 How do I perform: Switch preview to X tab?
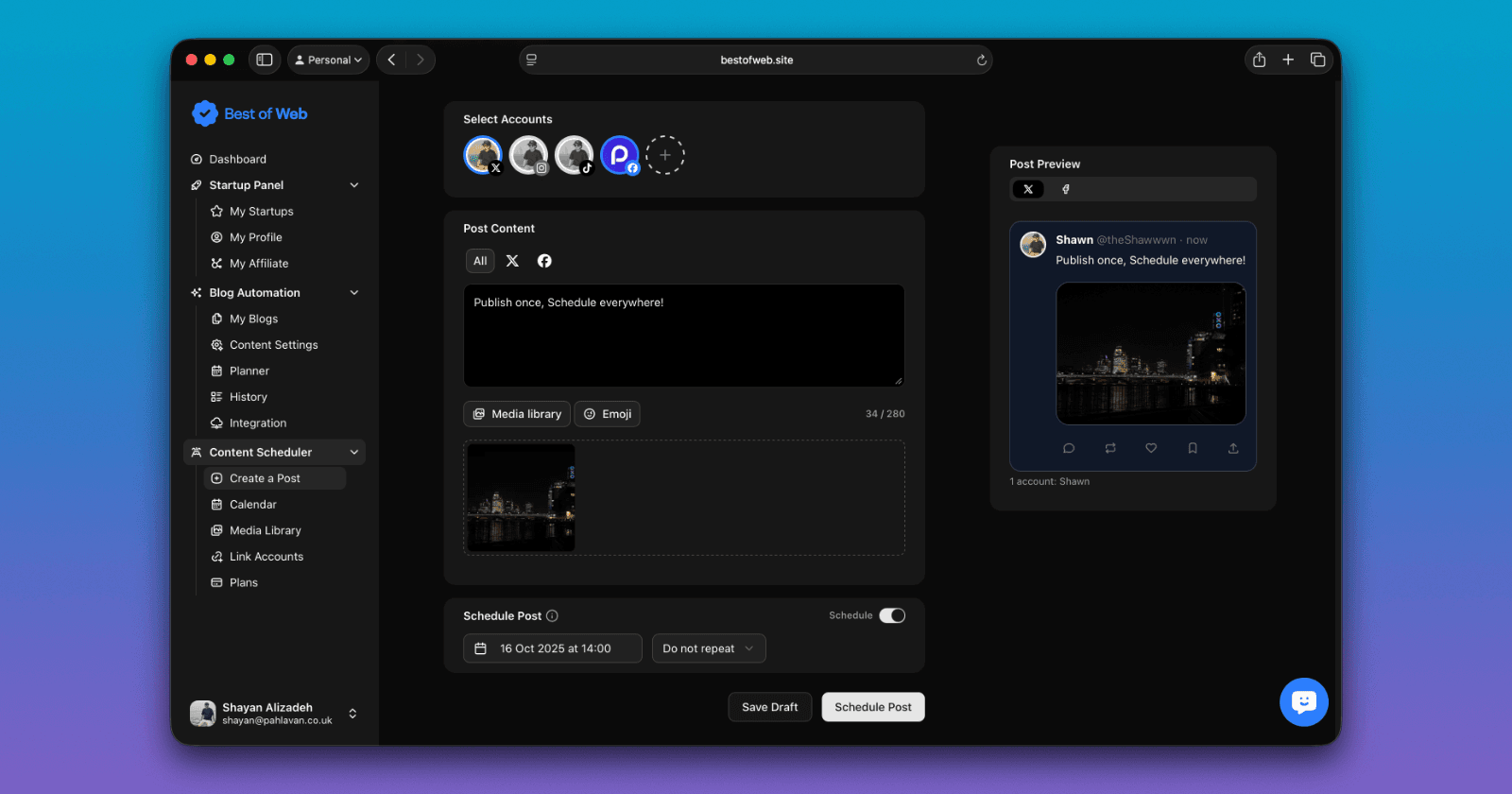(1028, 189)
